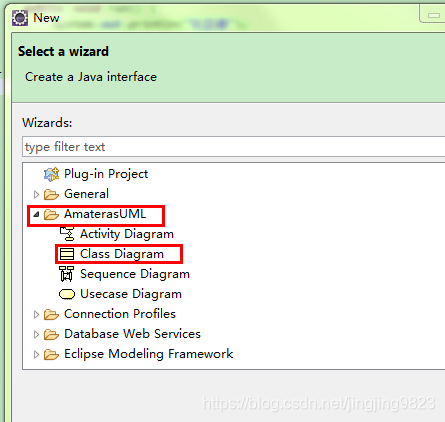
Task: Click the Activity Diagram icon
Action: coord(67,234)
